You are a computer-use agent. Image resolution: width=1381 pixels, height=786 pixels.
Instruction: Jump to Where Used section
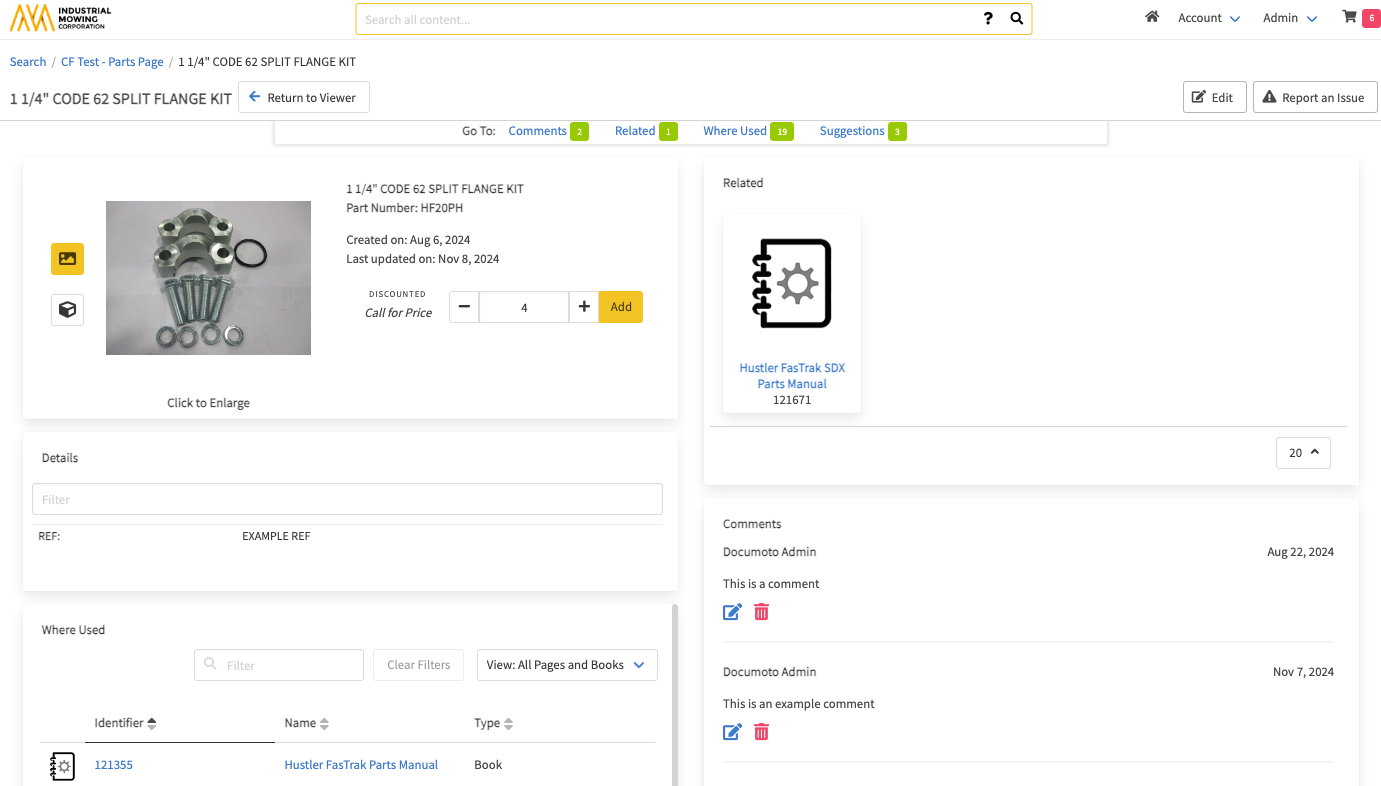tap(735, 131)
